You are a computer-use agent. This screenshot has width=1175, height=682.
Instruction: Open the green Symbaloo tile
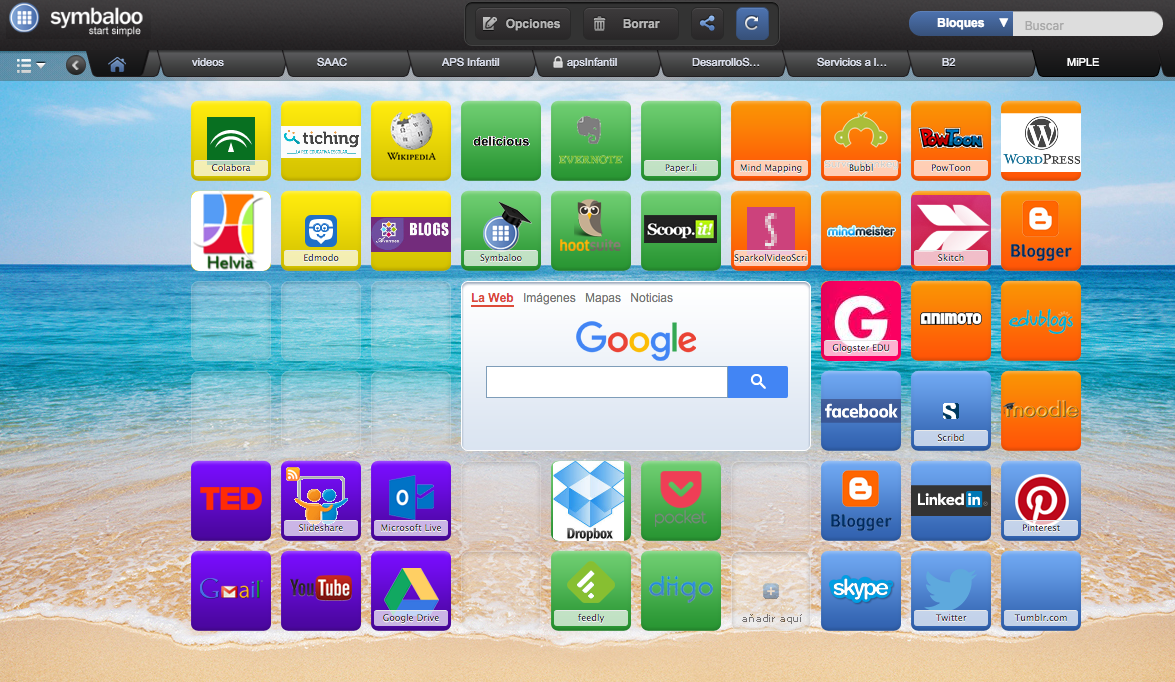pos(501,231)
